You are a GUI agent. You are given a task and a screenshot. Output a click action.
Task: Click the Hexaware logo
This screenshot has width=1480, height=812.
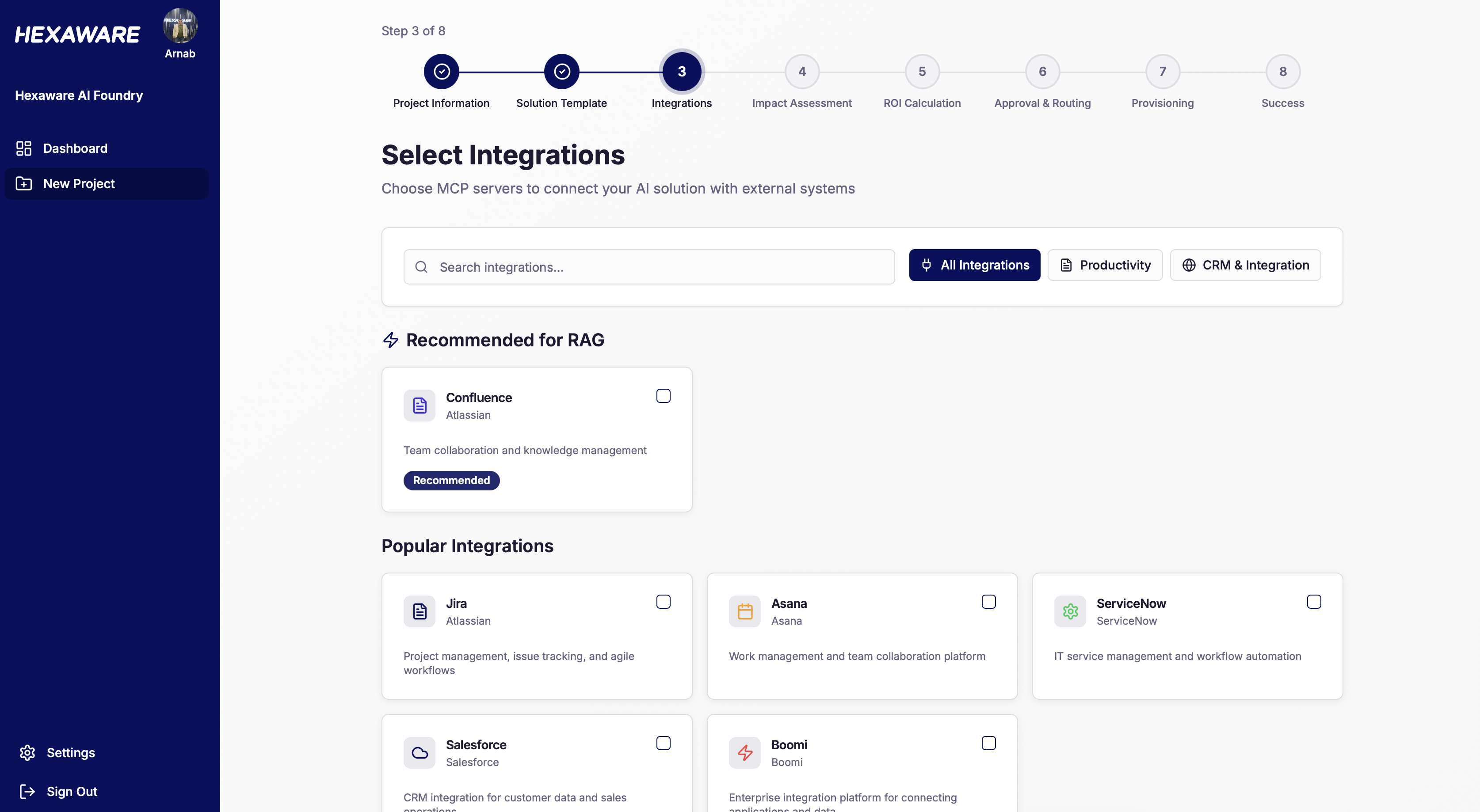77,34
